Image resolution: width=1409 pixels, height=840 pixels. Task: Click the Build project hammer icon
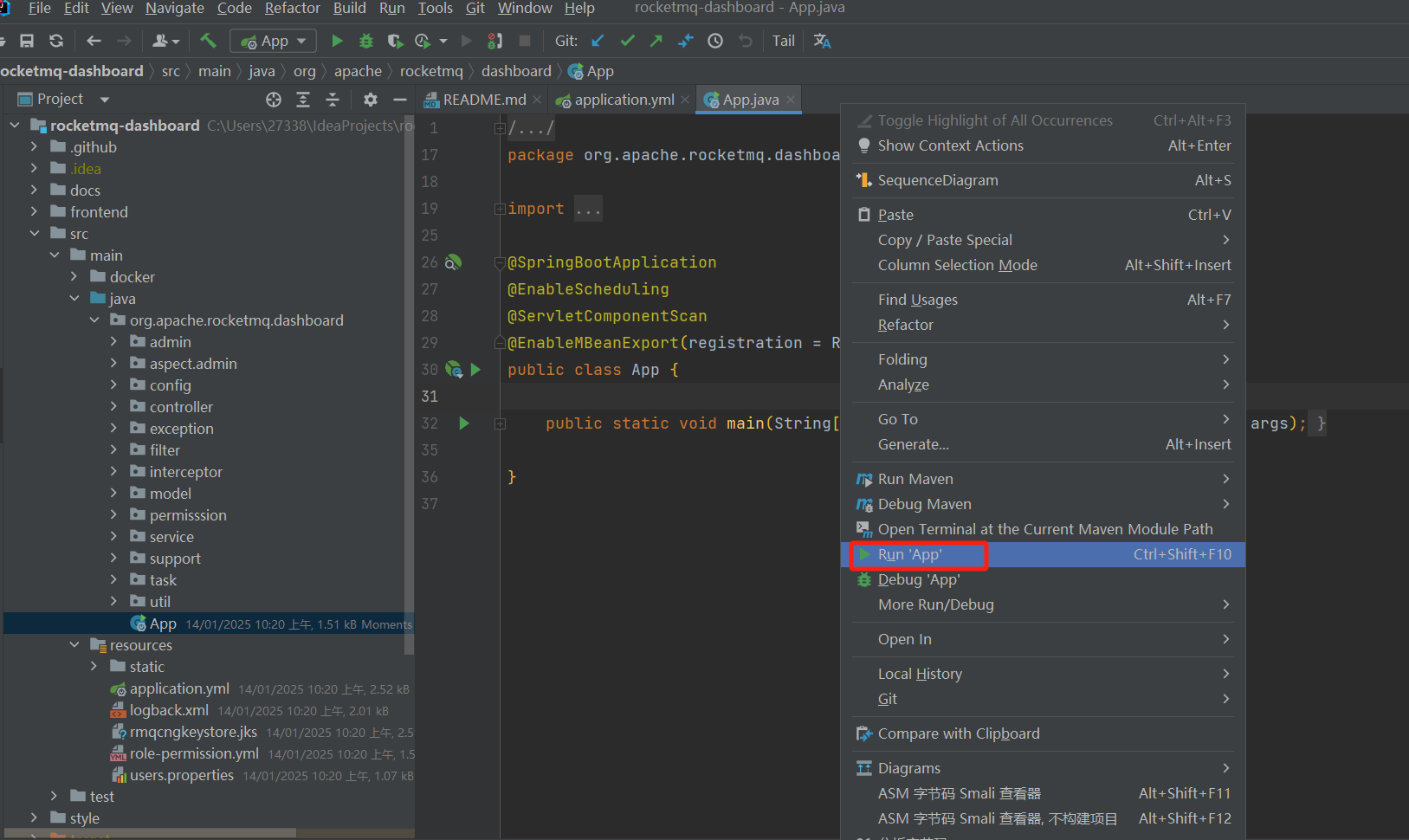coord(208,41)
